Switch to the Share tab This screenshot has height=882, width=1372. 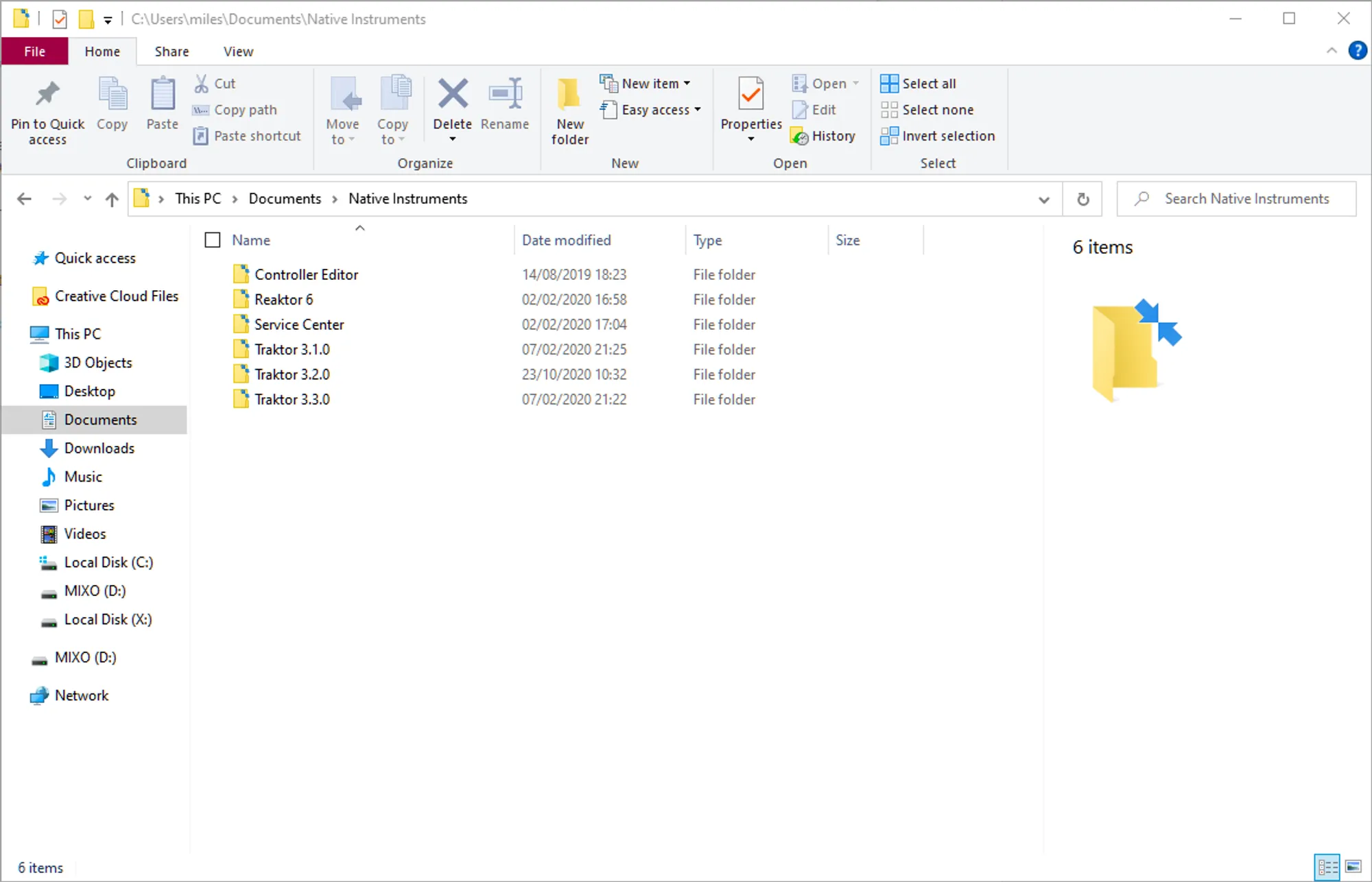coord(171,51)
